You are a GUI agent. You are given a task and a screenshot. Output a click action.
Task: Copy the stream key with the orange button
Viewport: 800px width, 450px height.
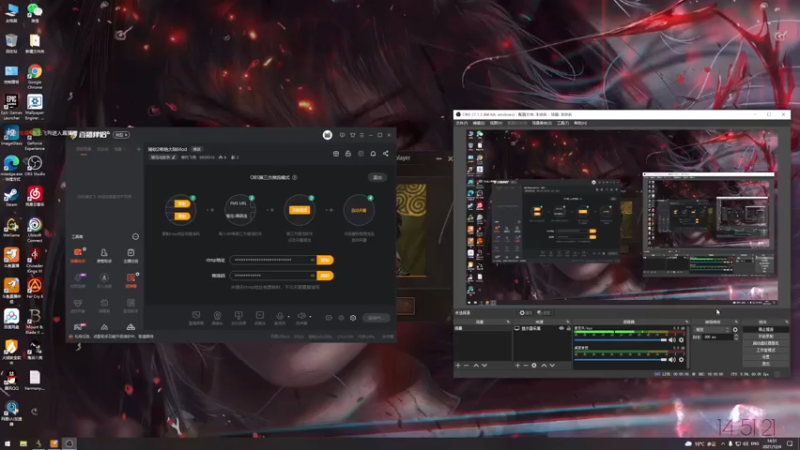(x=325, y=276)
